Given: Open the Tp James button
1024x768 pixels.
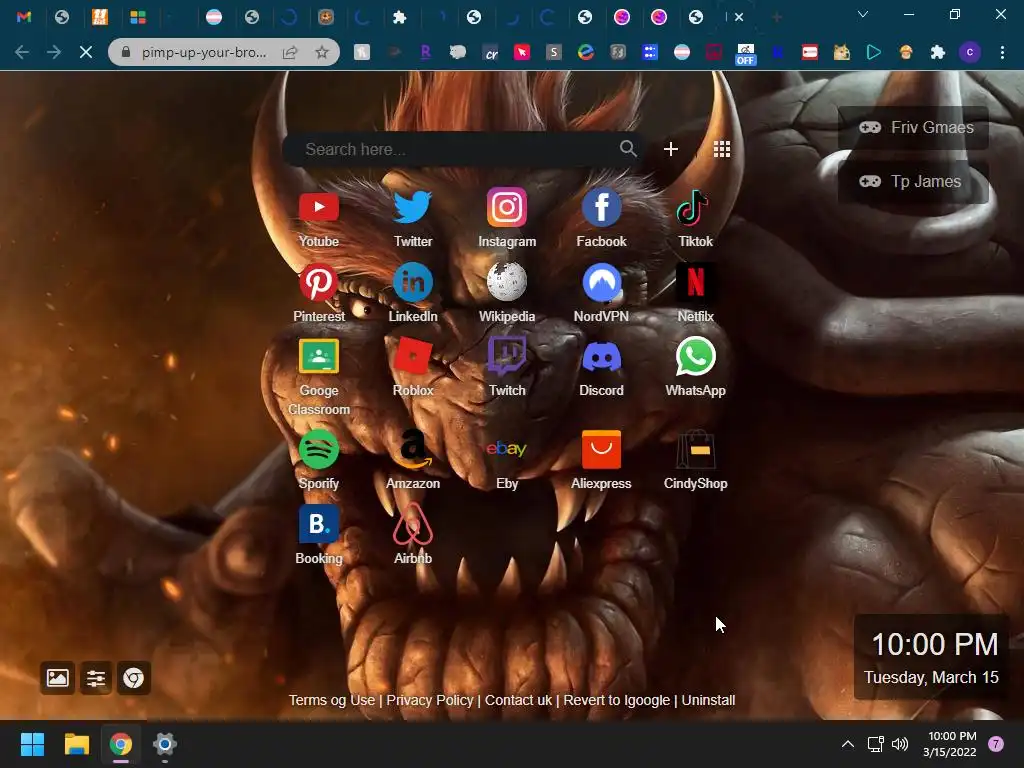Looking at the screenshot, I should coord(913,182).
